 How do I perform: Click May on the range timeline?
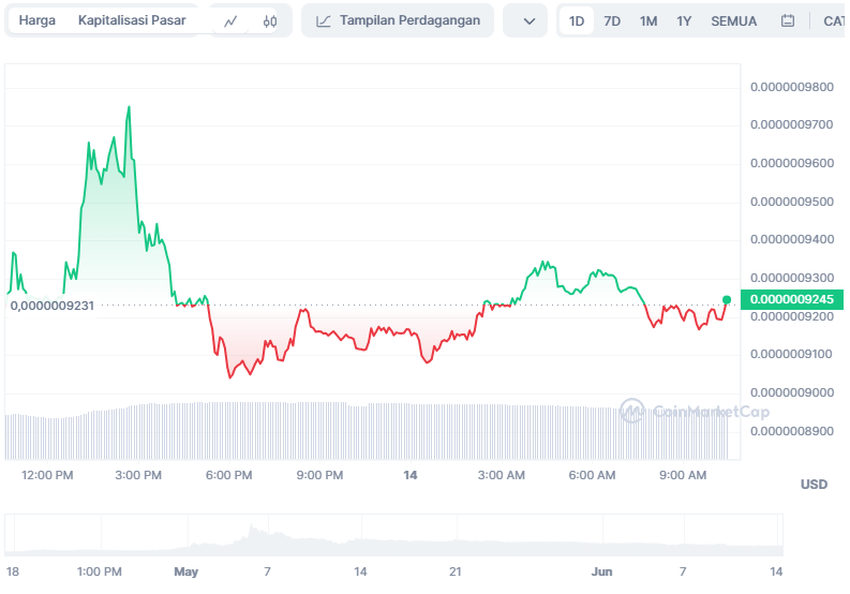(x=186, y=571)
